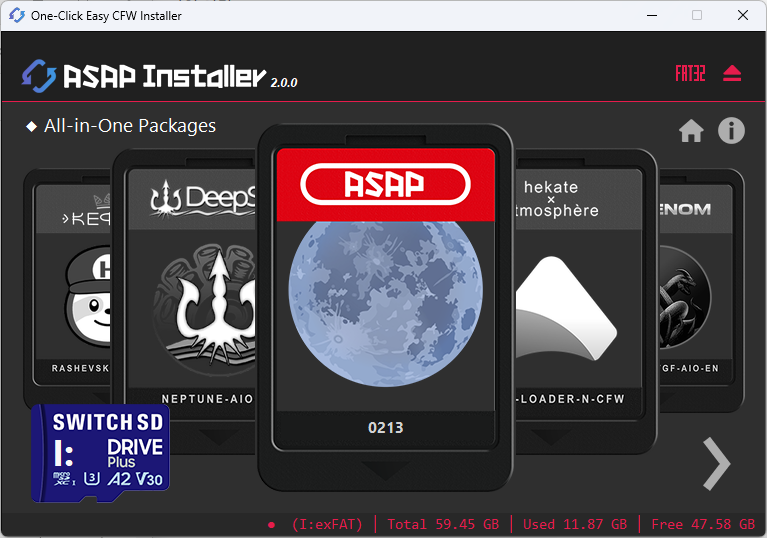Click the Used 11.87 GB status text
Screen dimensions: 767x538
click(x=575, y=524)
